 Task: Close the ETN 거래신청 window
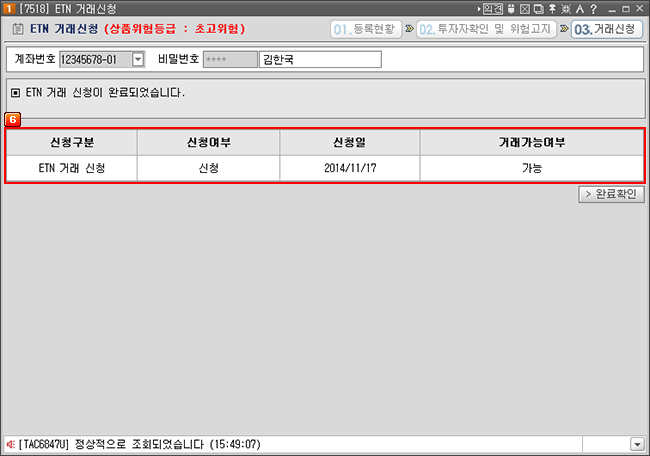(640, 9)
